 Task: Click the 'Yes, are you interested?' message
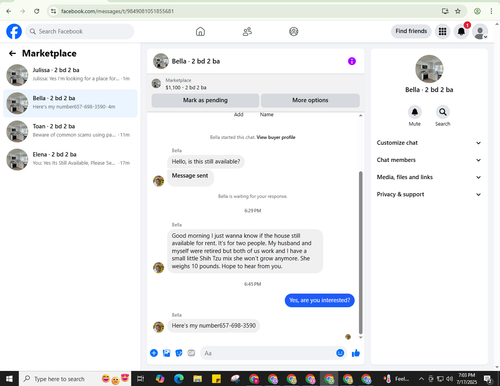[319, 300]
